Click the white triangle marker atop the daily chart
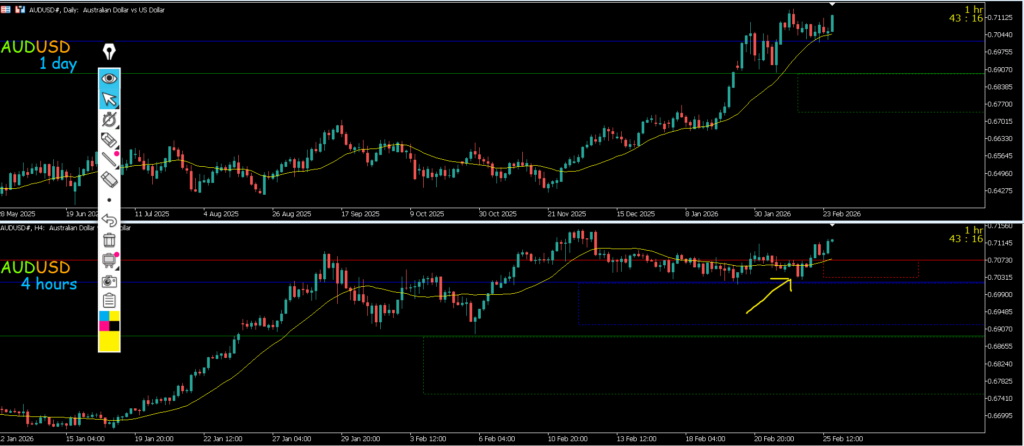1024x446 pixels. [x=832, y=5]
